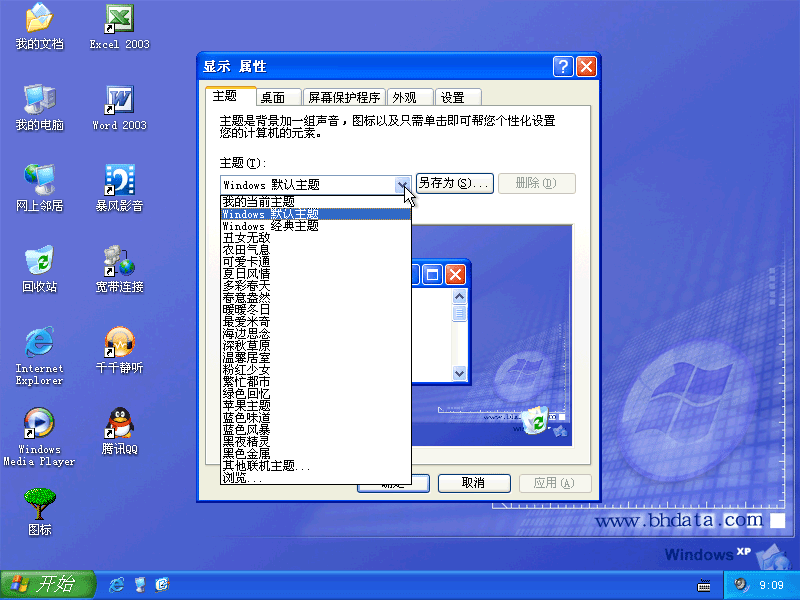Select 蓝色味道 from the theme list
Screen dimensions: 800x600
(316, 418)
